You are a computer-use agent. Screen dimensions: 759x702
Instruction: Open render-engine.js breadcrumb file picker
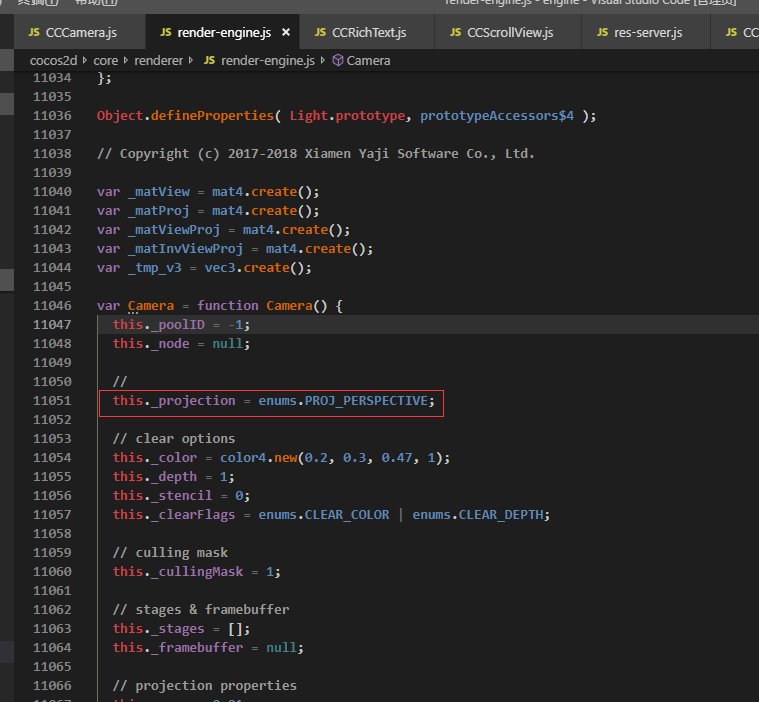267,61
